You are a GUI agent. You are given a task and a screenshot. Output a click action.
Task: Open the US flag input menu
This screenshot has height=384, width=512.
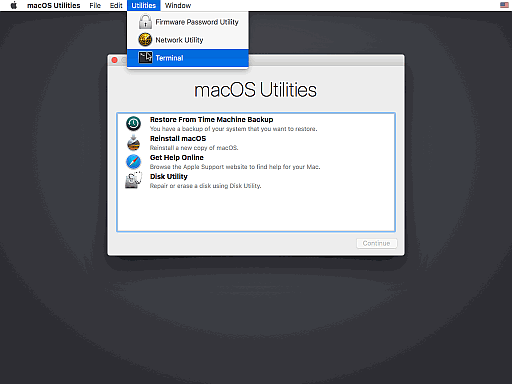click(504, 5)
